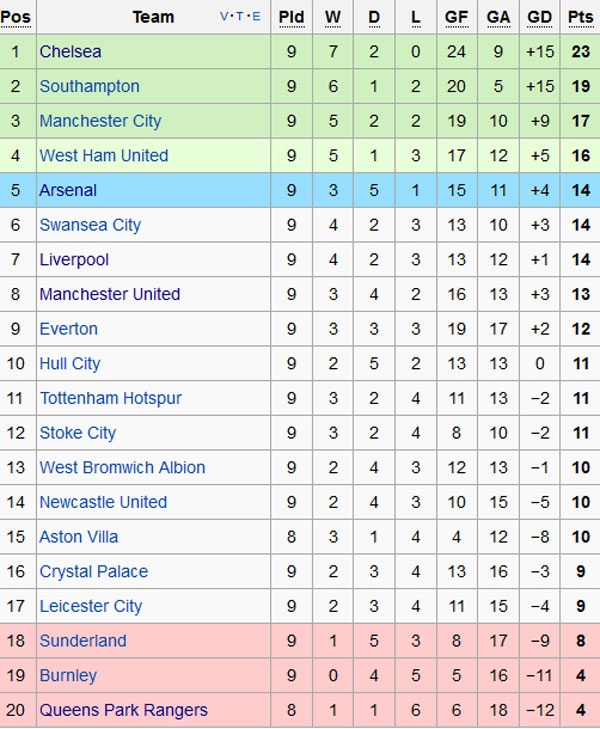Viewport: 600px width, 729px height.
Task: Open the Arsenal team link
Action: [68, 190]
